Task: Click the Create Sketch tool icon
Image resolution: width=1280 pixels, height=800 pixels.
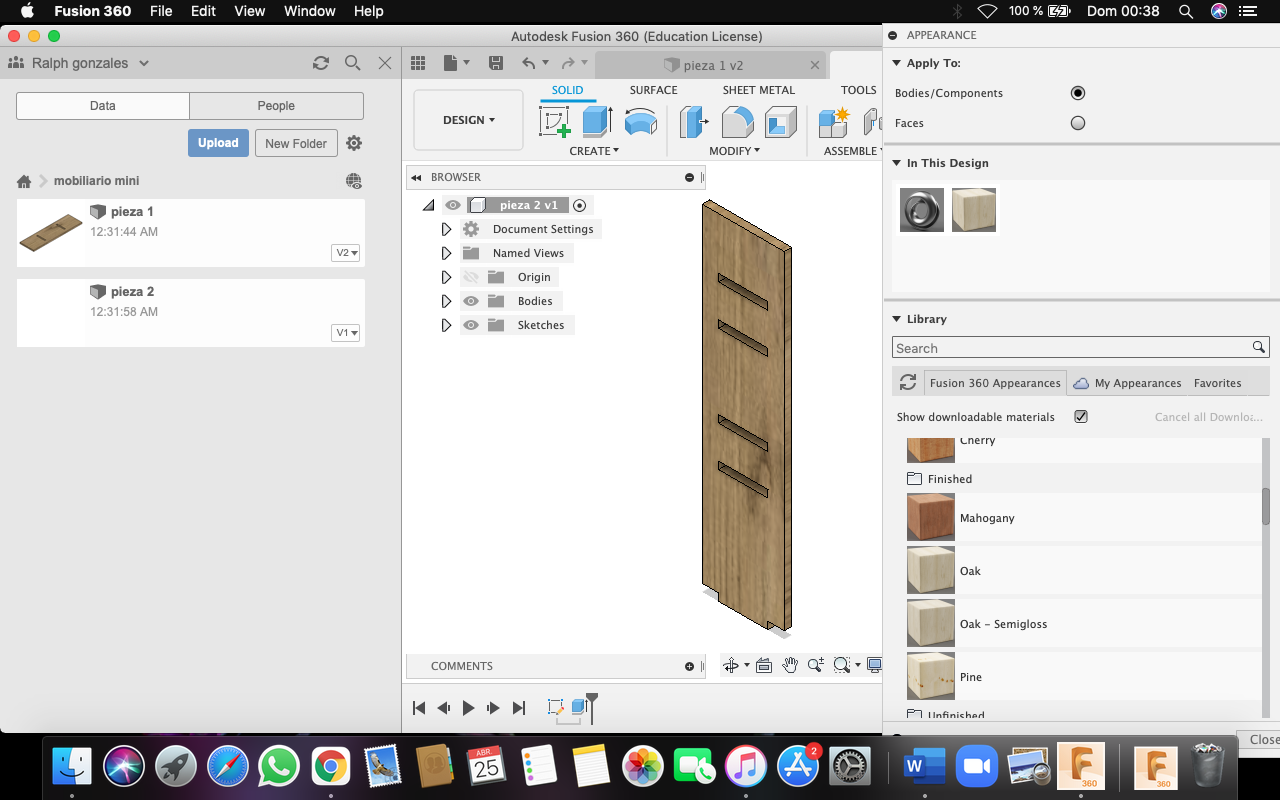Action: [x=554, y=122]
